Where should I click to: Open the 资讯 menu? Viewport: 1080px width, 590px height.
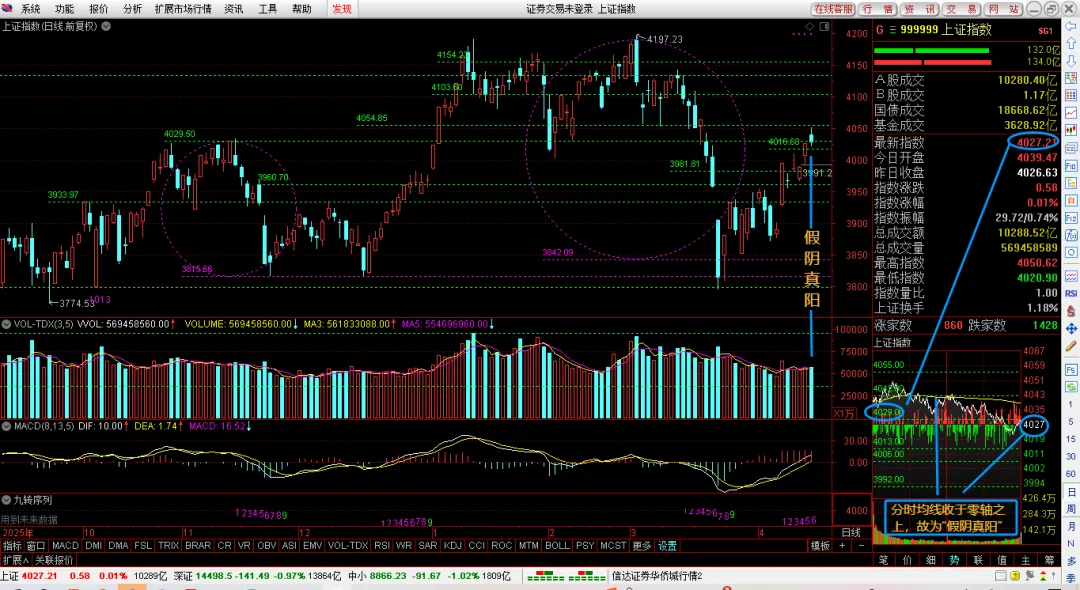point(233,9)
